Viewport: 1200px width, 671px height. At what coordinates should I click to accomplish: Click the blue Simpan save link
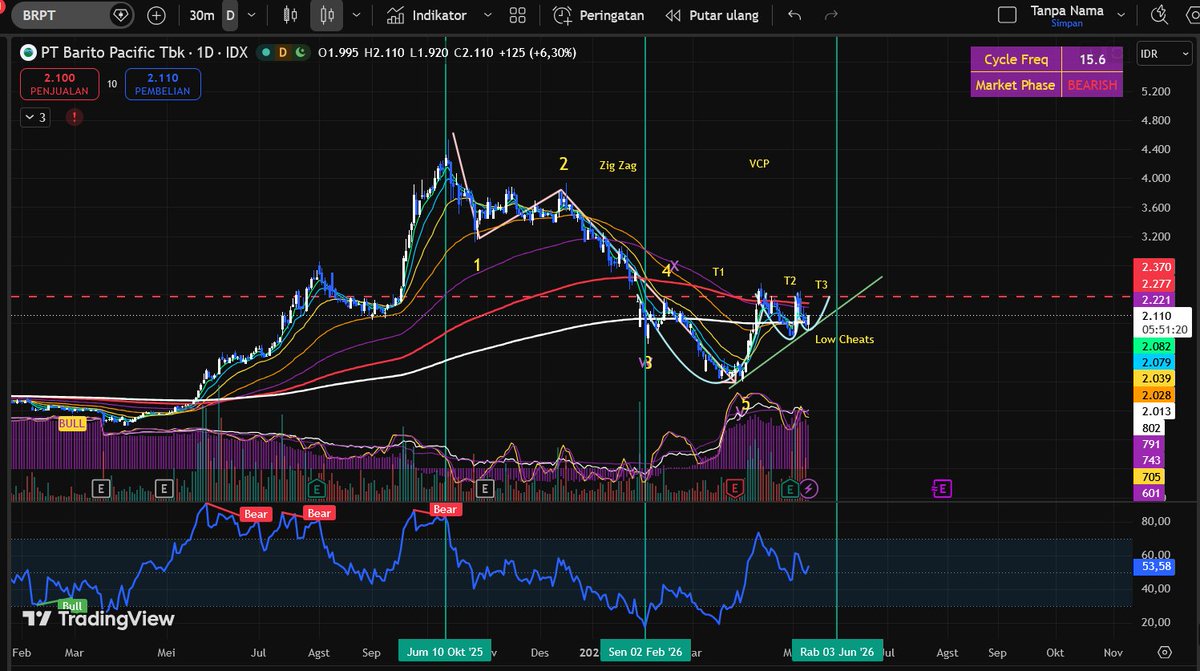coord(1067,23)
